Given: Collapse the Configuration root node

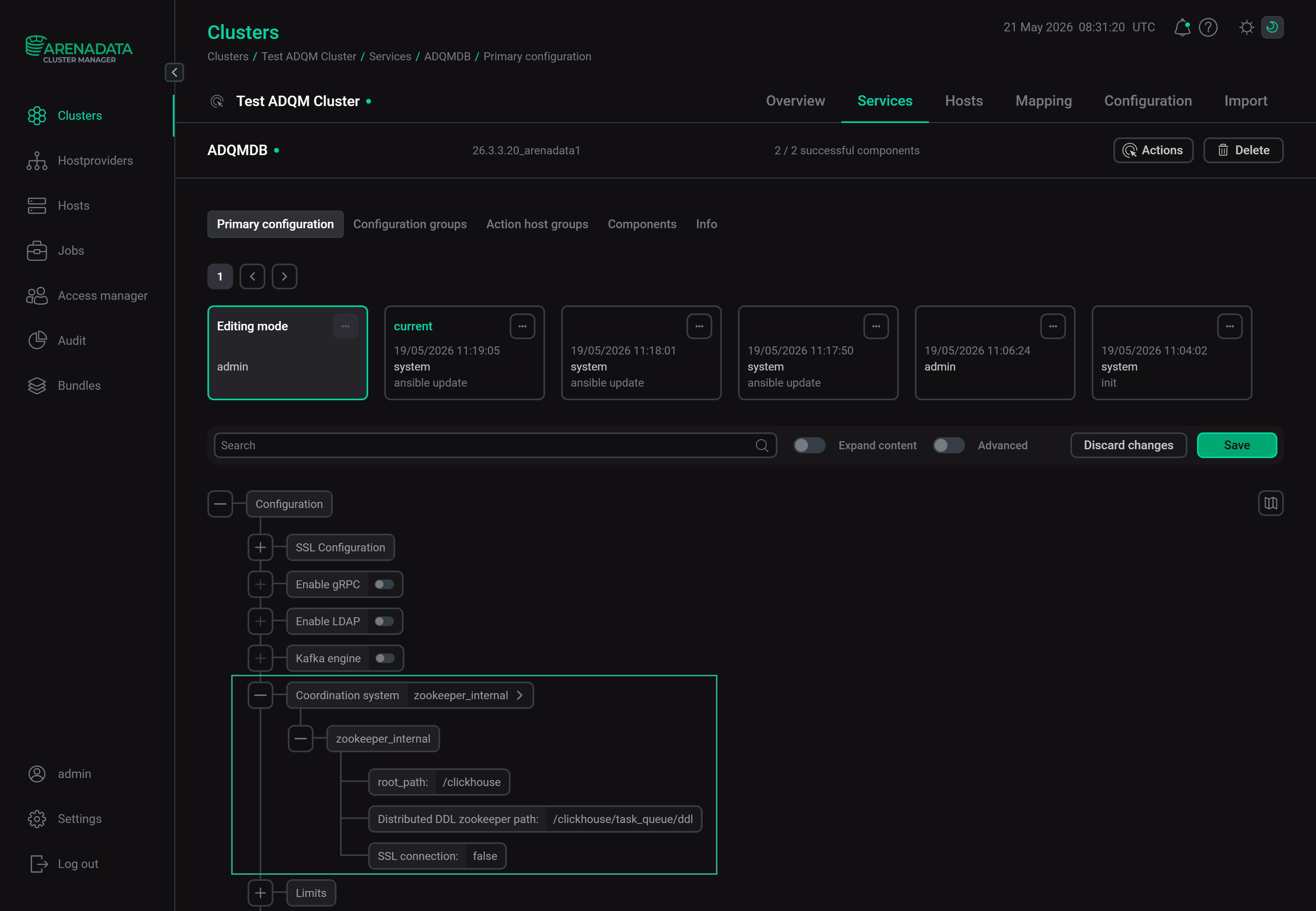Looking at the screenshot, I should coord(220,504).
